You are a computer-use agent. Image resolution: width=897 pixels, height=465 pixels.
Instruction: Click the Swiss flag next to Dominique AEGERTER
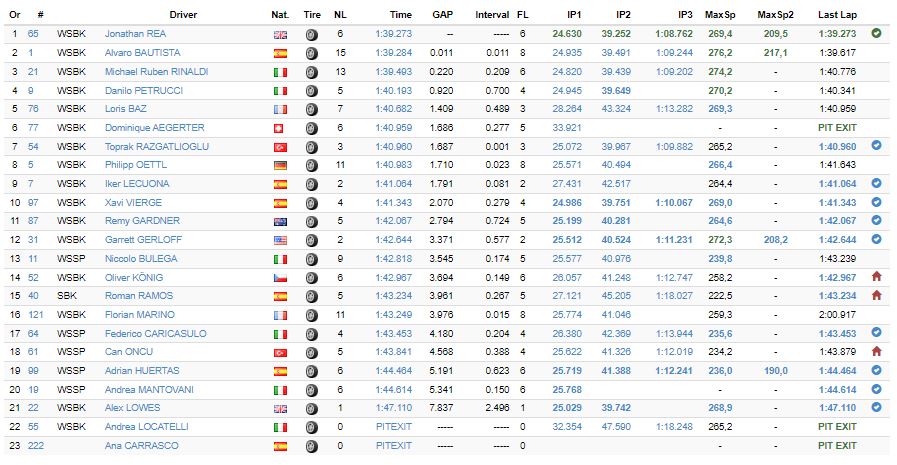pos(279,129)
